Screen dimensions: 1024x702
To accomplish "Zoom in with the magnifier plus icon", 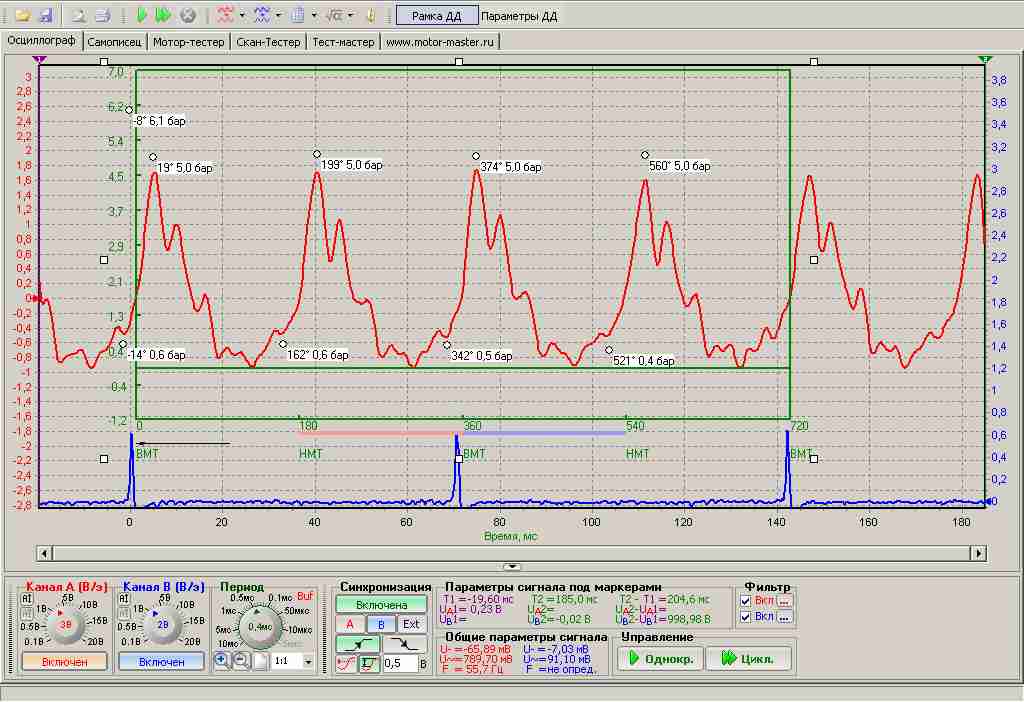I will (x=221, y=660).
